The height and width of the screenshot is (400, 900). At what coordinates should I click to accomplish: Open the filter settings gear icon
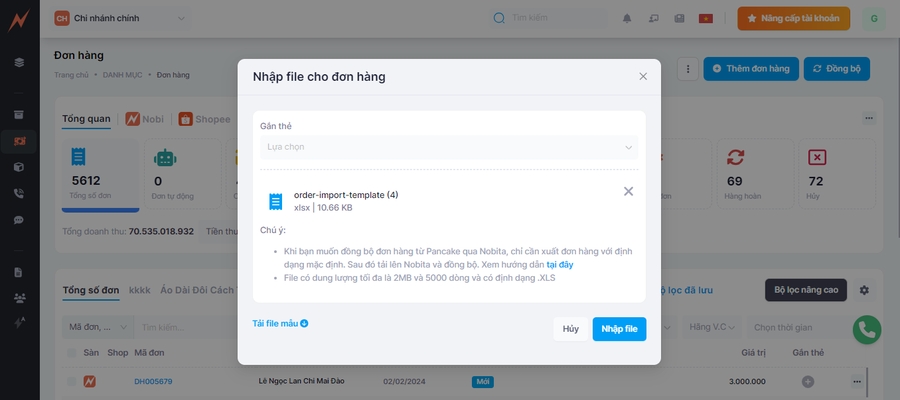point(864,290)
